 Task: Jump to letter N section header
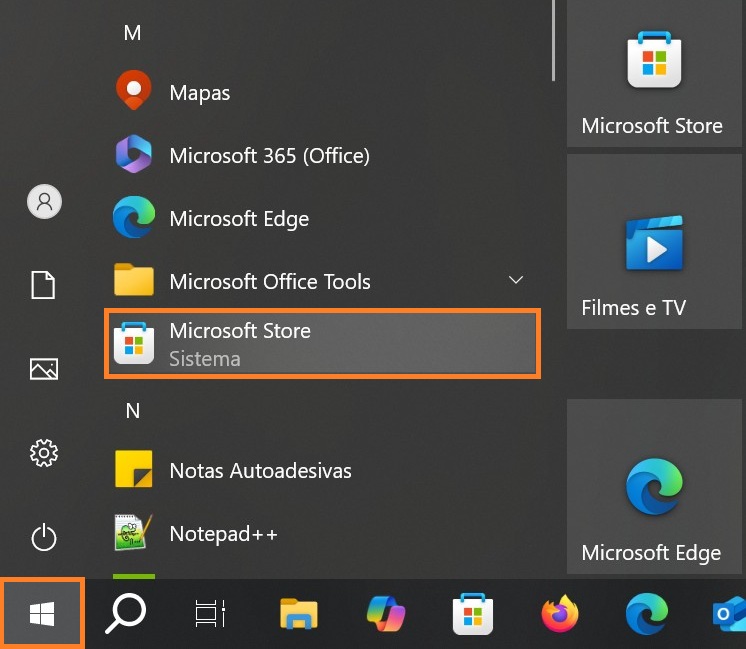click(x=133, y=411)
